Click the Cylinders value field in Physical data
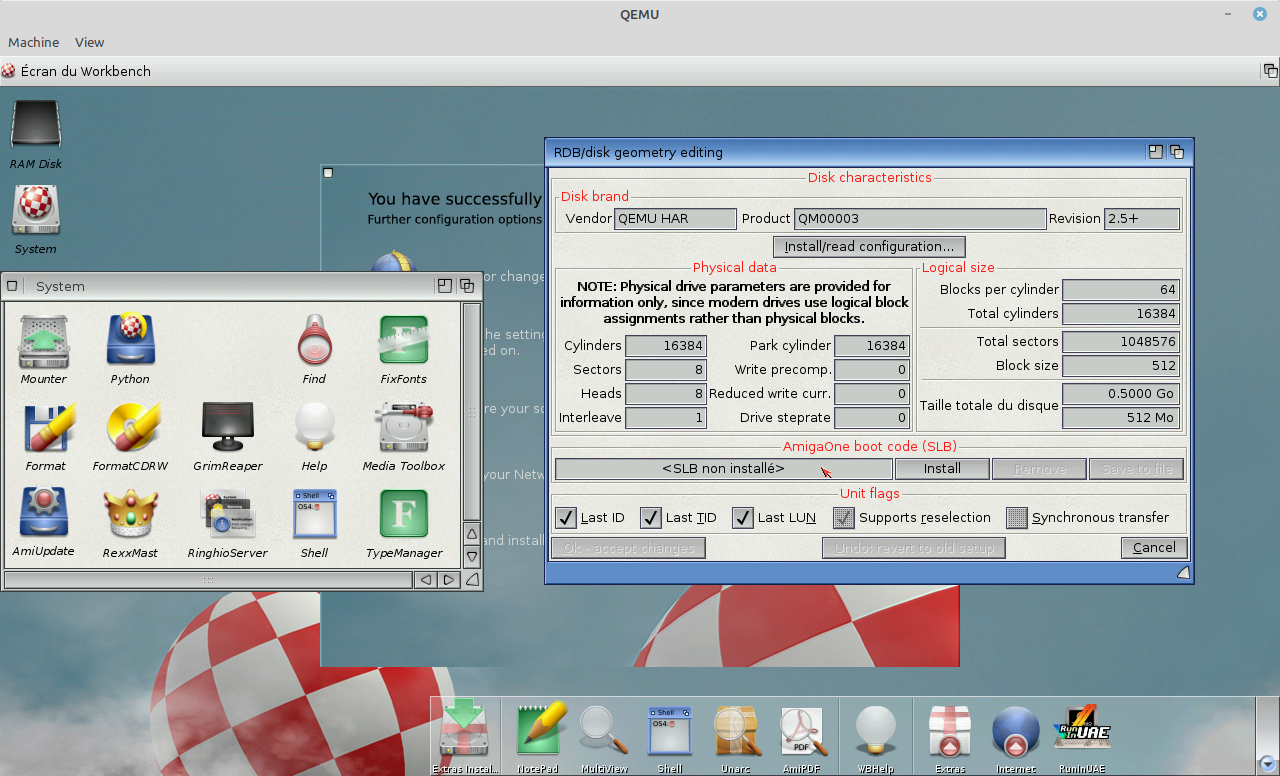 [x=666, y=345]
